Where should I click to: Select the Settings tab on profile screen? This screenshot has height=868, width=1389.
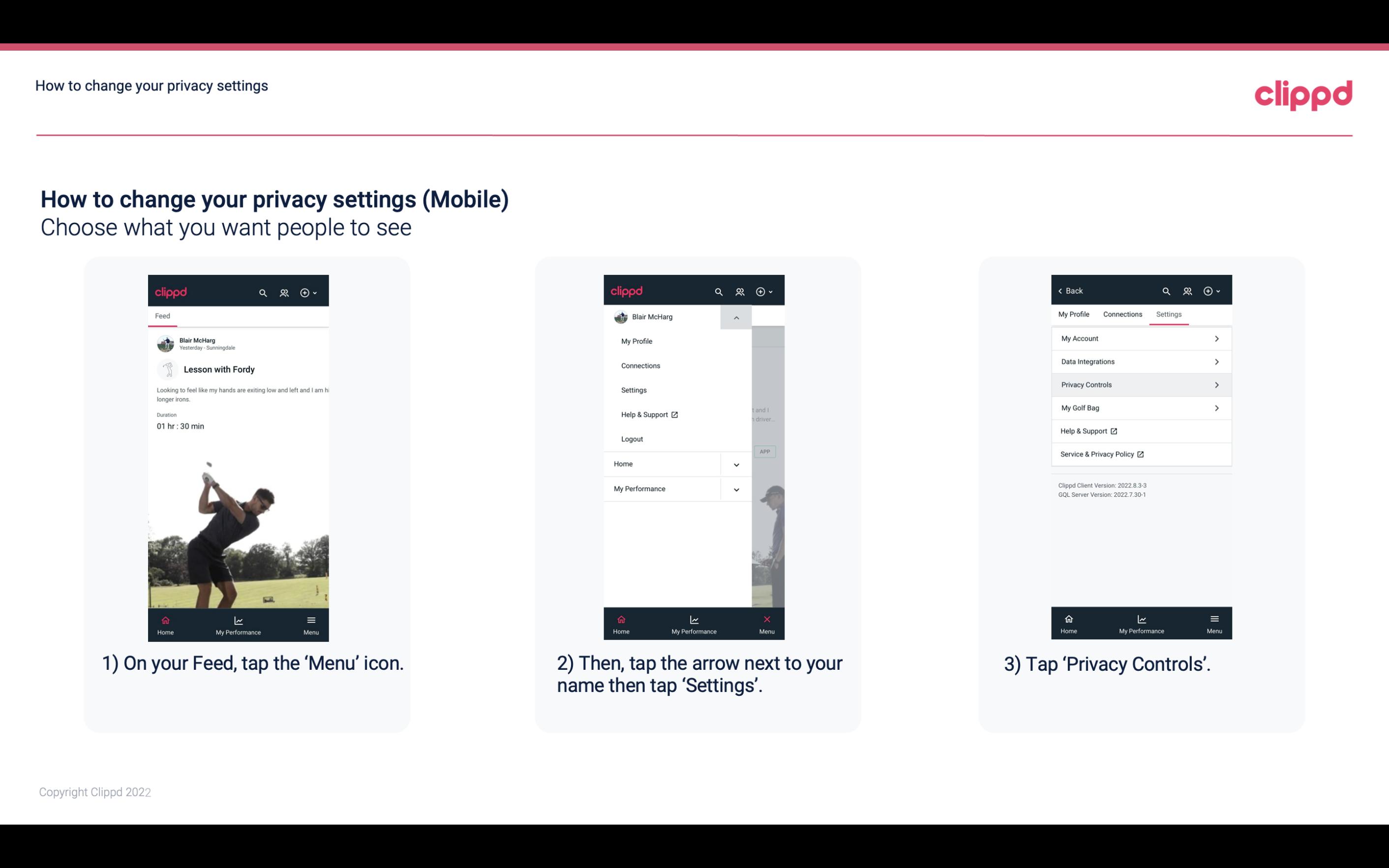[x=1168, y=314]
